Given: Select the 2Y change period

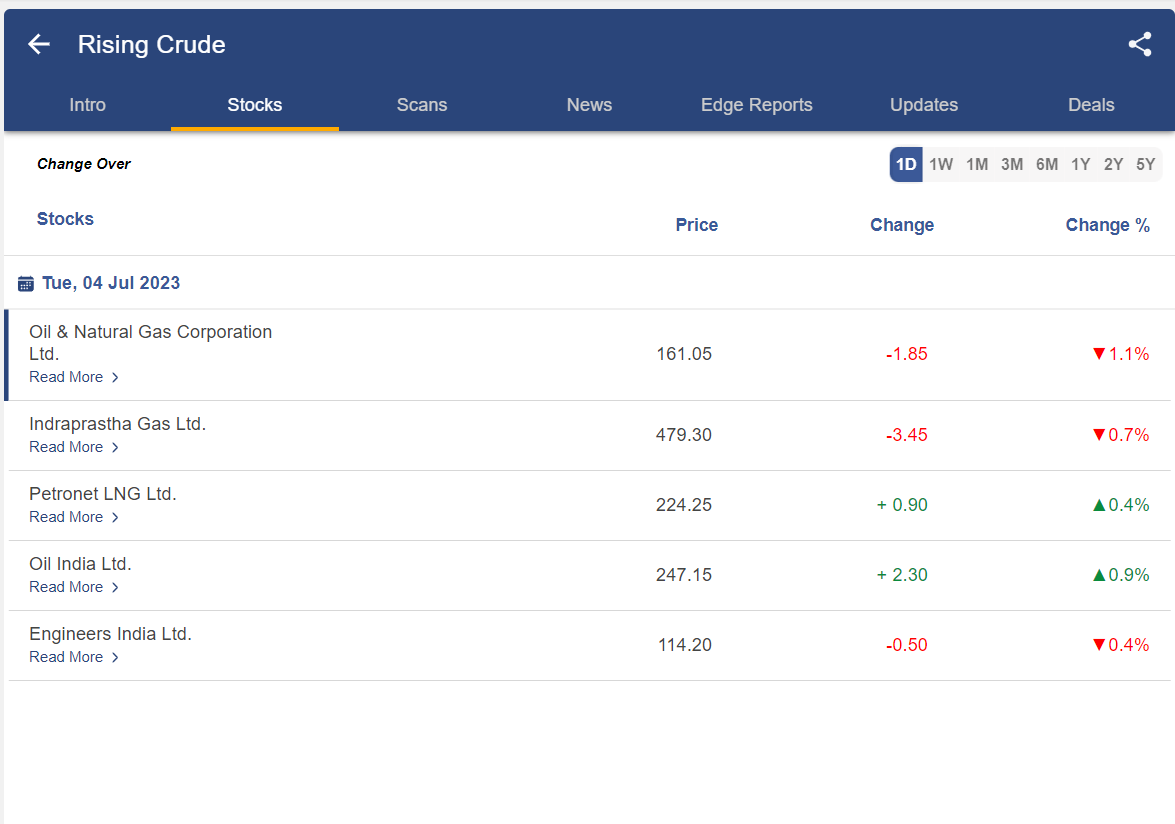Looking at the screenshot, I should click(1114, 164).
